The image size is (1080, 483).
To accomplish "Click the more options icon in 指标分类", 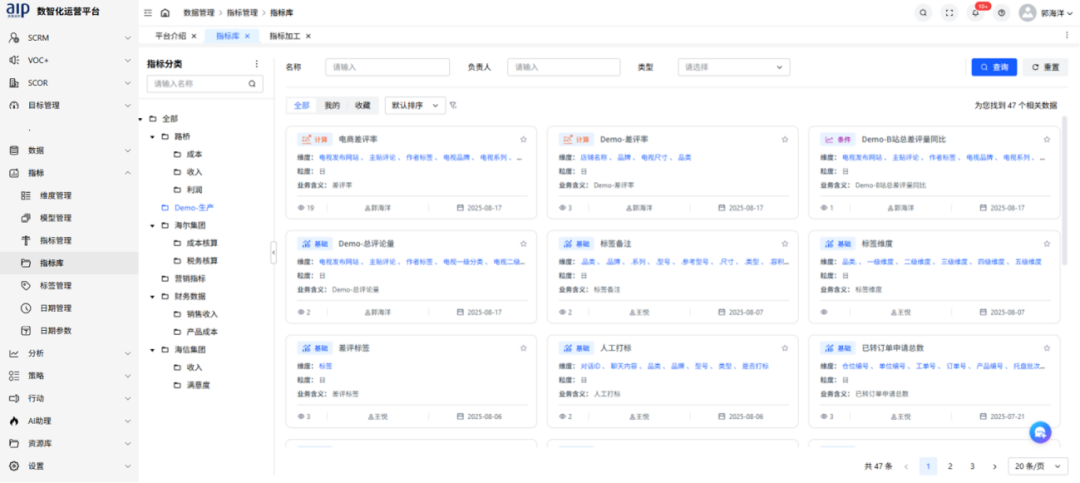I will click(256, 64).
